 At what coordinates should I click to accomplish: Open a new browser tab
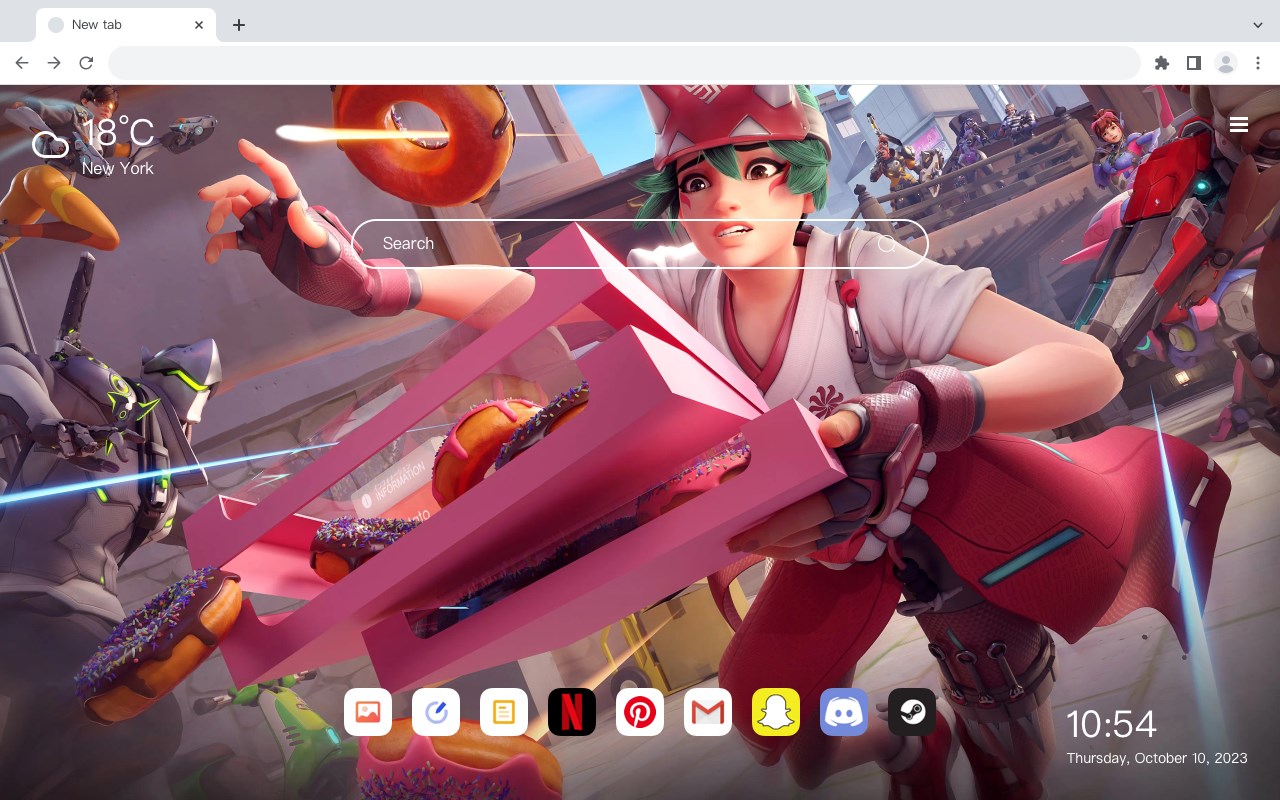[x=238, y=24]
